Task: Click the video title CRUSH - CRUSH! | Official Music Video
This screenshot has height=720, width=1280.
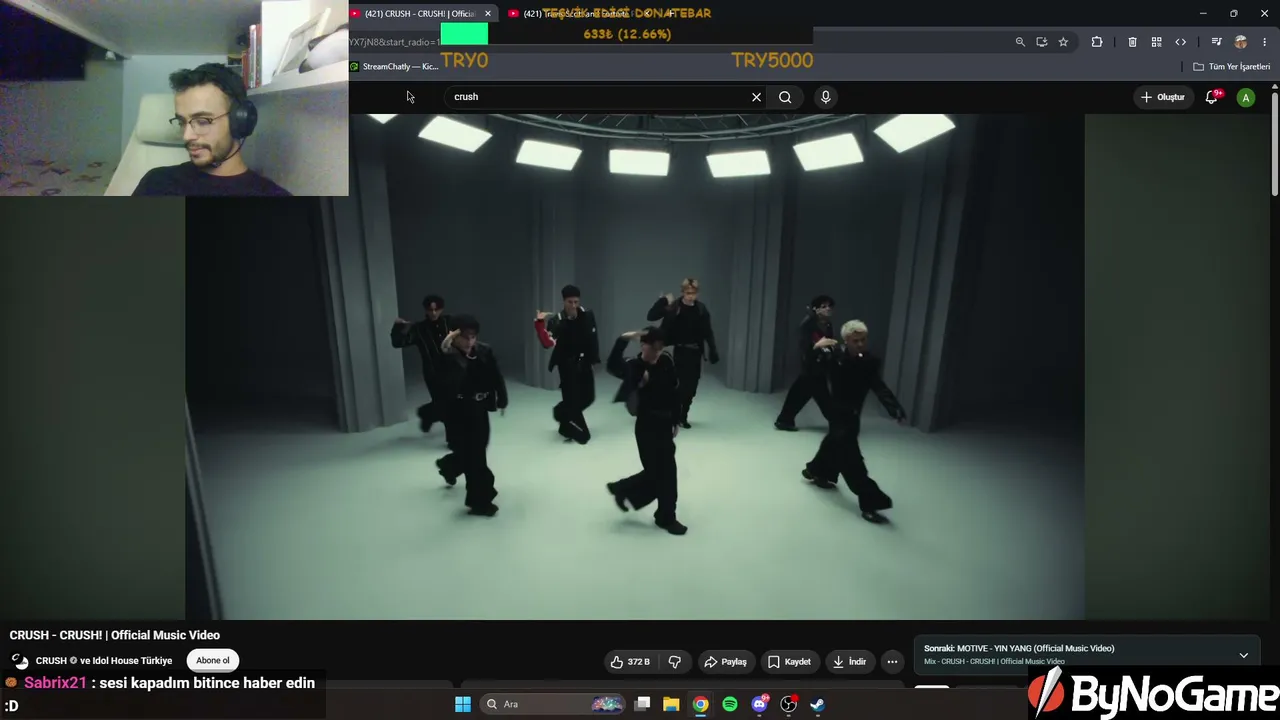Action: (115, 635)
